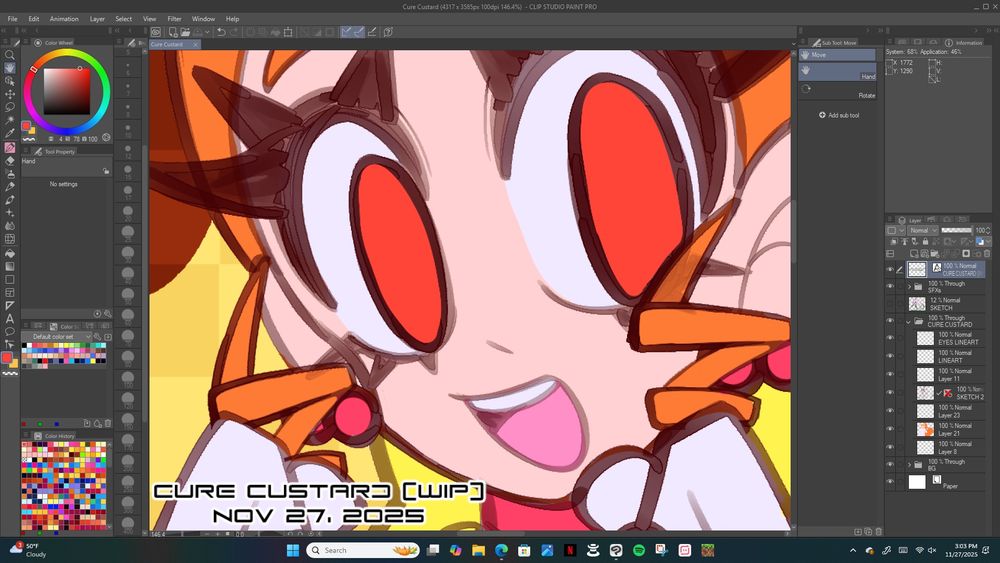Click inside the color wheel square
Viewport: 1000px width, 563px height.
[x=67, y=91]
